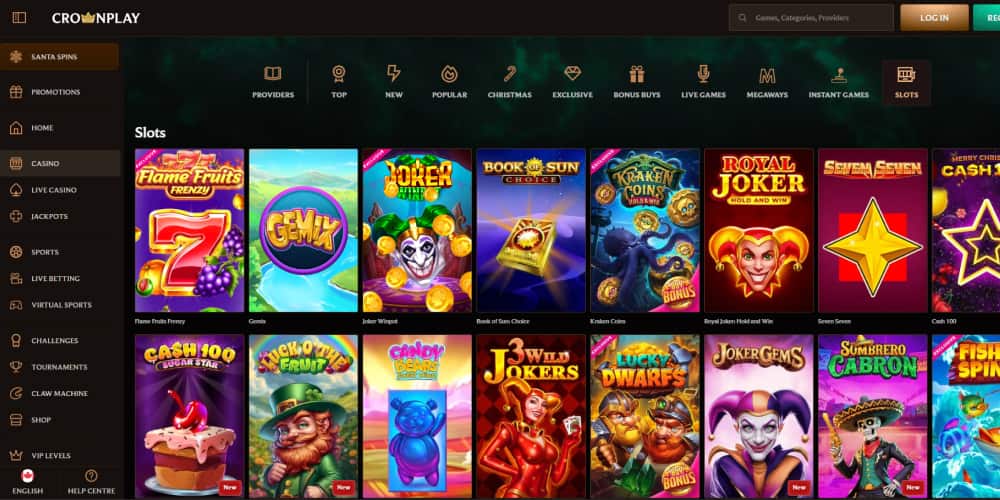Select the Christmas candy cane icon
The height and width of the screenshot is (500, 1000).
pyautogui.click(x=510, y=74)
